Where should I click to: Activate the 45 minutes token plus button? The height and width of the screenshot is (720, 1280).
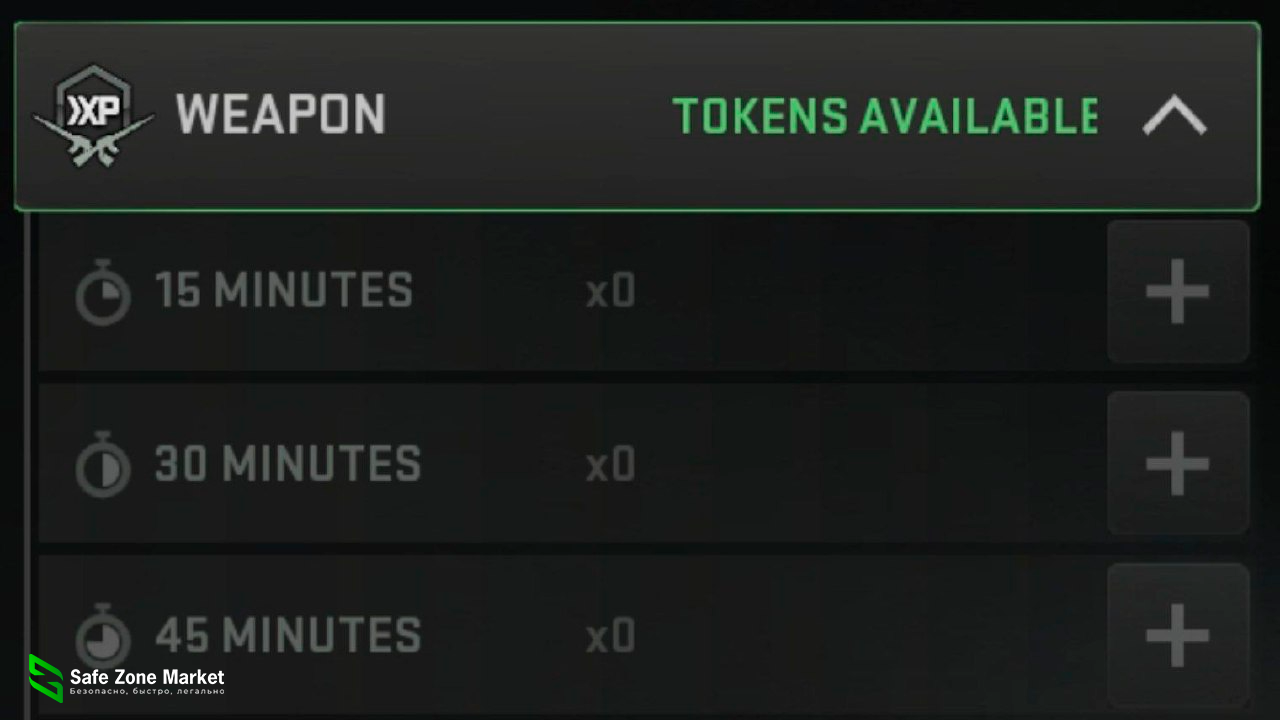1177,636
